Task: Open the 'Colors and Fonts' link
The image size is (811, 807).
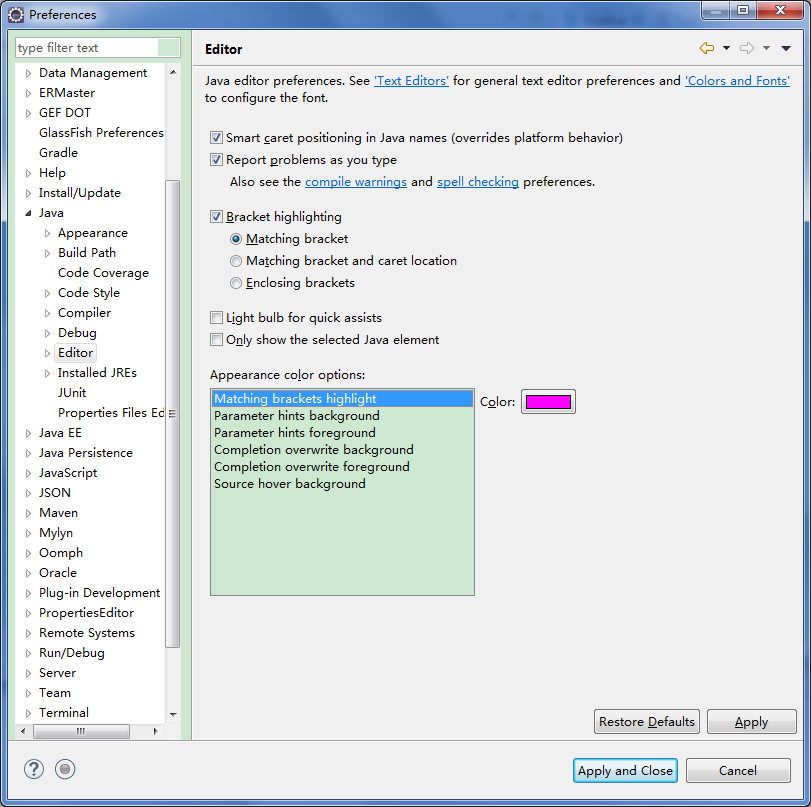Action: click(737, 81)
